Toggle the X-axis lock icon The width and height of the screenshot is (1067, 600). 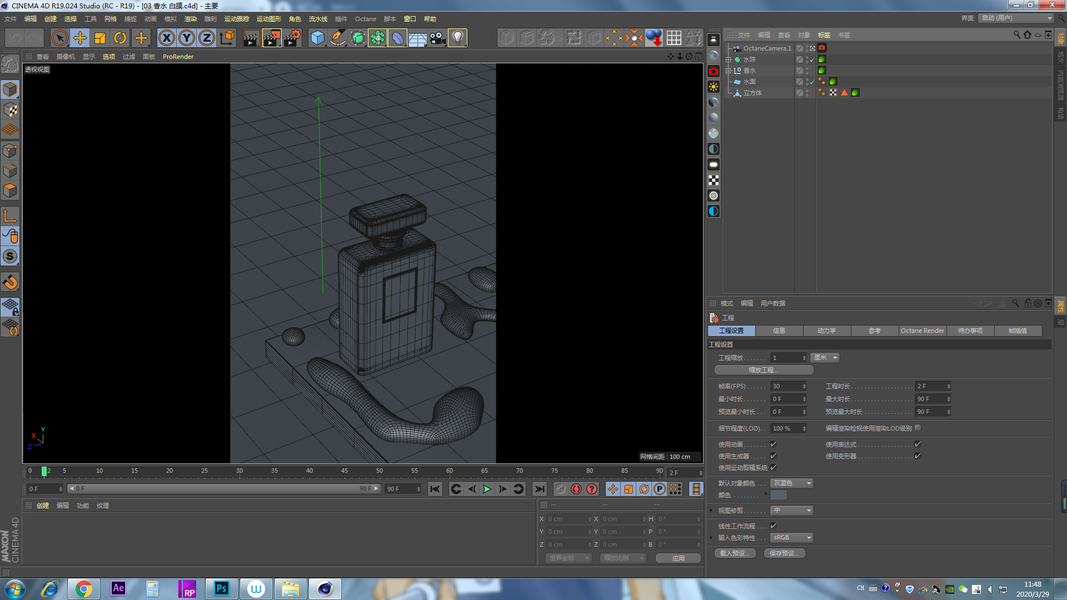[166, 38]
